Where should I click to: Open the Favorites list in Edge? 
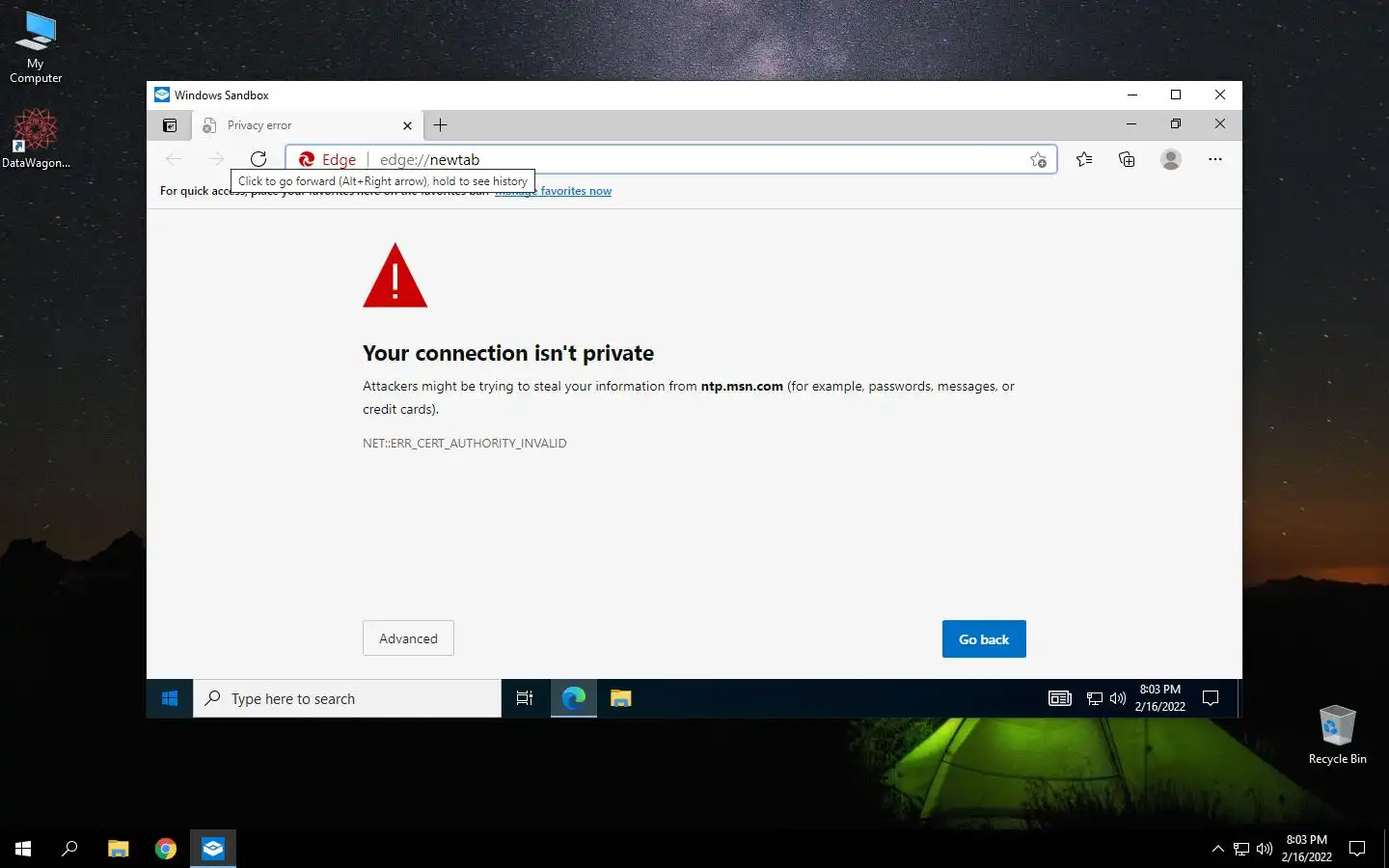point(1084,159)
